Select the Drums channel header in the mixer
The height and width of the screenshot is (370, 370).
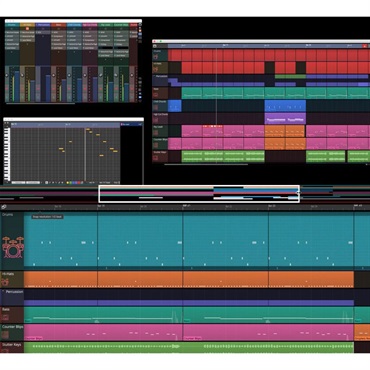pos(12,25)
